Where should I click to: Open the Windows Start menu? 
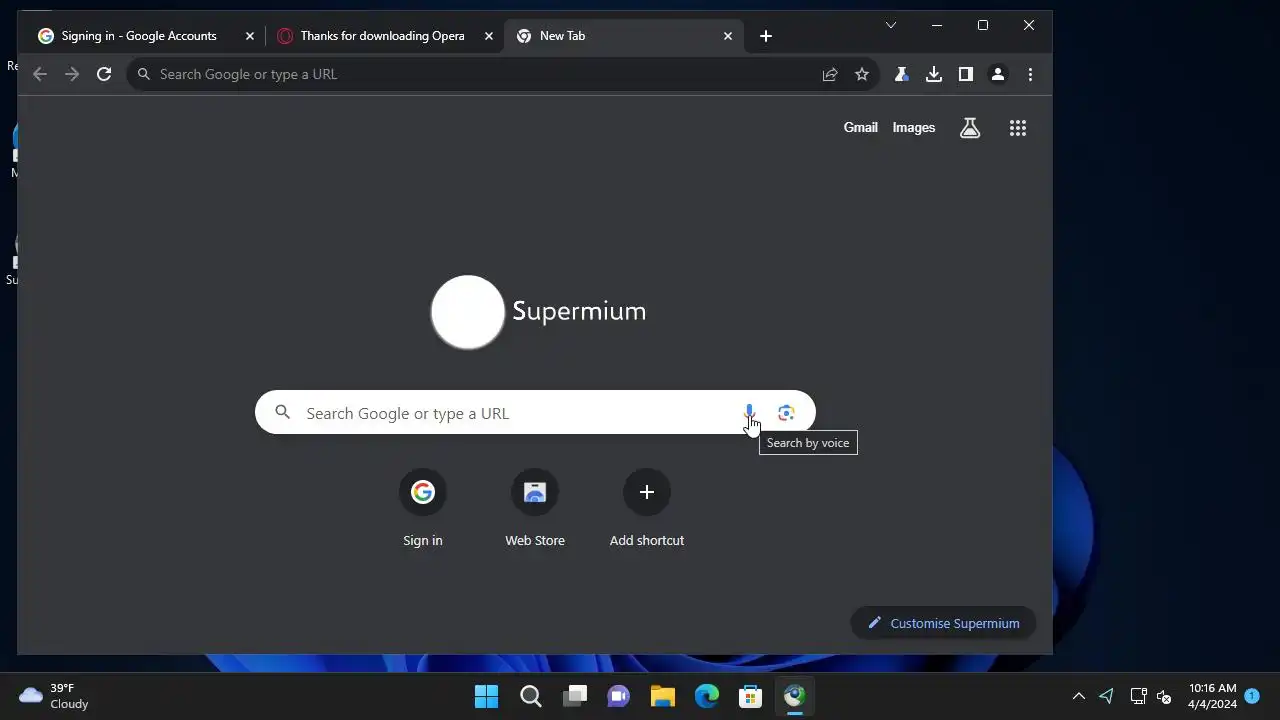coord(487,696)
